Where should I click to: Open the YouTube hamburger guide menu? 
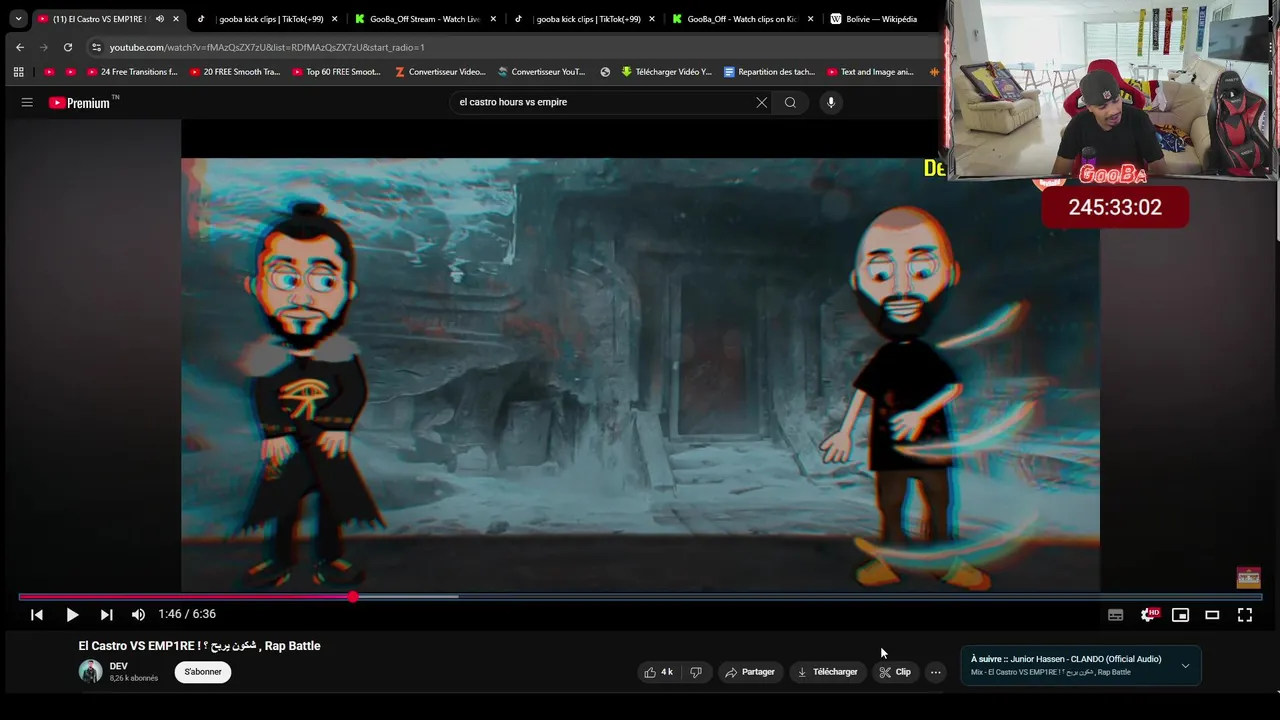point(27,102)
